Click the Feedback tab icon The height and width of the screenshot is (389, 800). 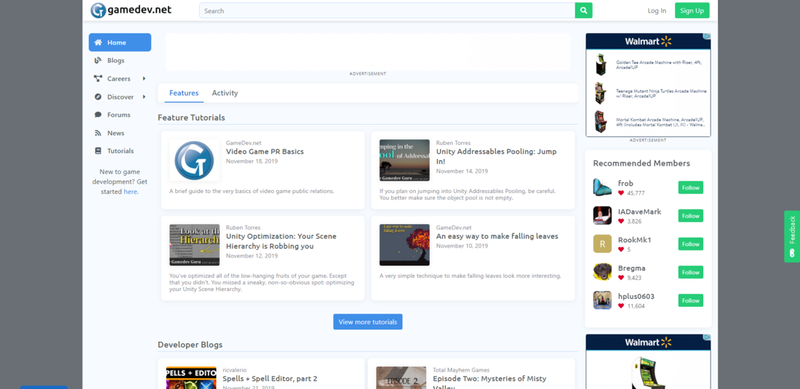[792, 253]
